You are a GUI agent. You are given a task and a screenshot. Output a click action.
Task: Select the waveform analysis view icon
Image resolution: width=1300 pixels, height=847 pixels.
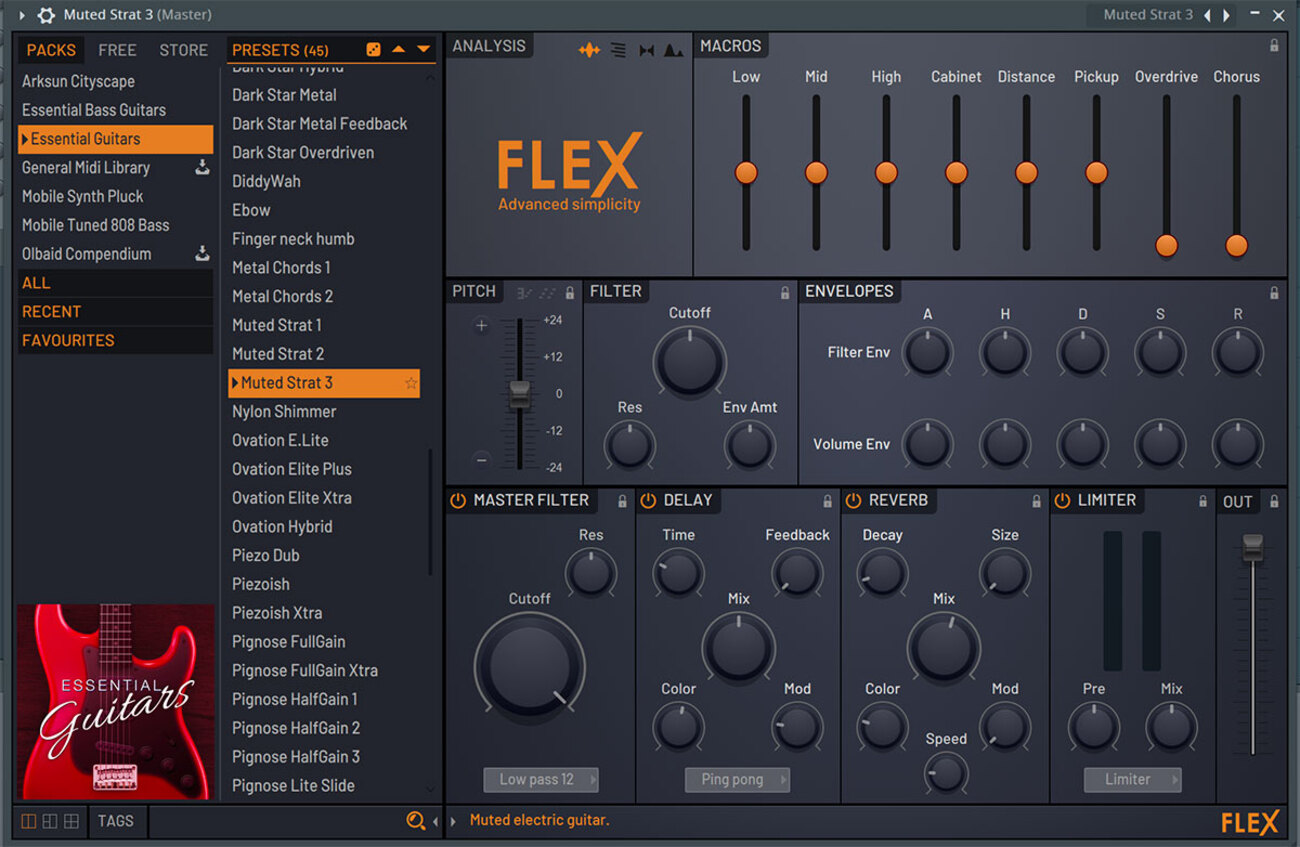pyautogui.click(x=589, y=50)
